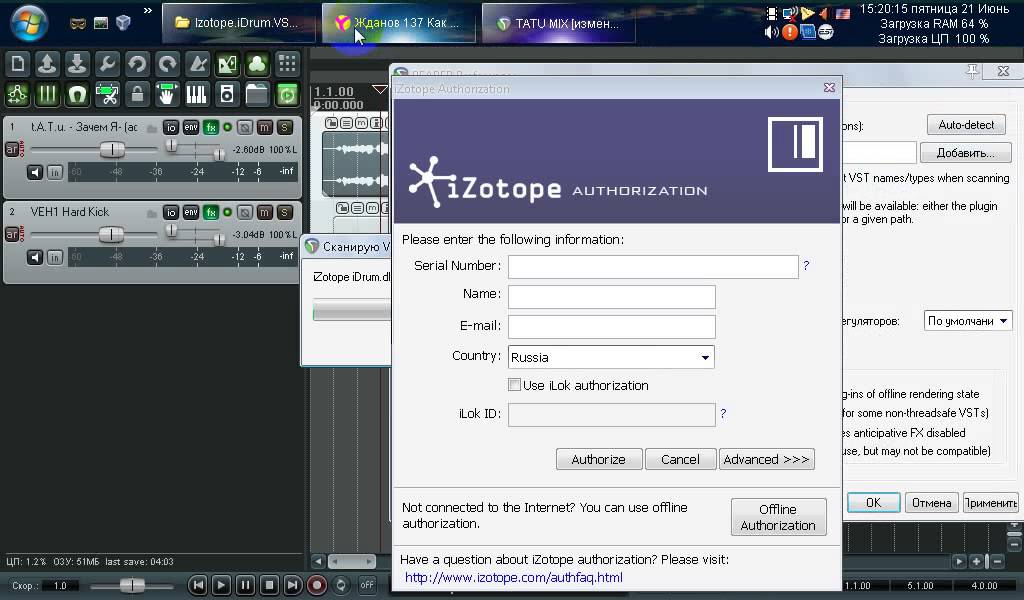
Task: Click Cancel in iZotope Authorization dialog
Action: [680, 459]
